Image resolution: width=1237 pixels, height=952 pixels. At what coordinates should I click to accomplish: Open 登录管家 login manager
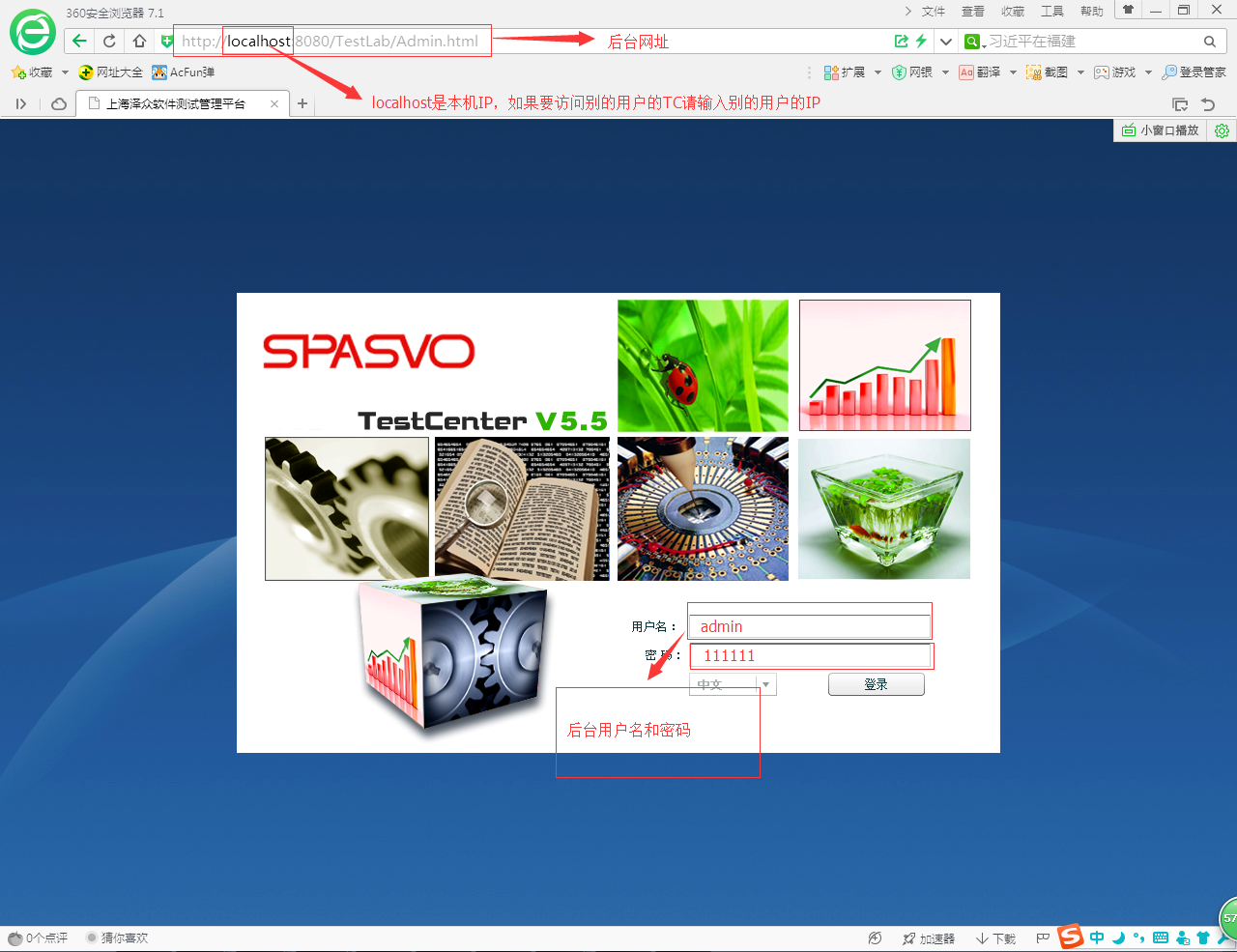pyautogui.click(x=1194, y=72)
